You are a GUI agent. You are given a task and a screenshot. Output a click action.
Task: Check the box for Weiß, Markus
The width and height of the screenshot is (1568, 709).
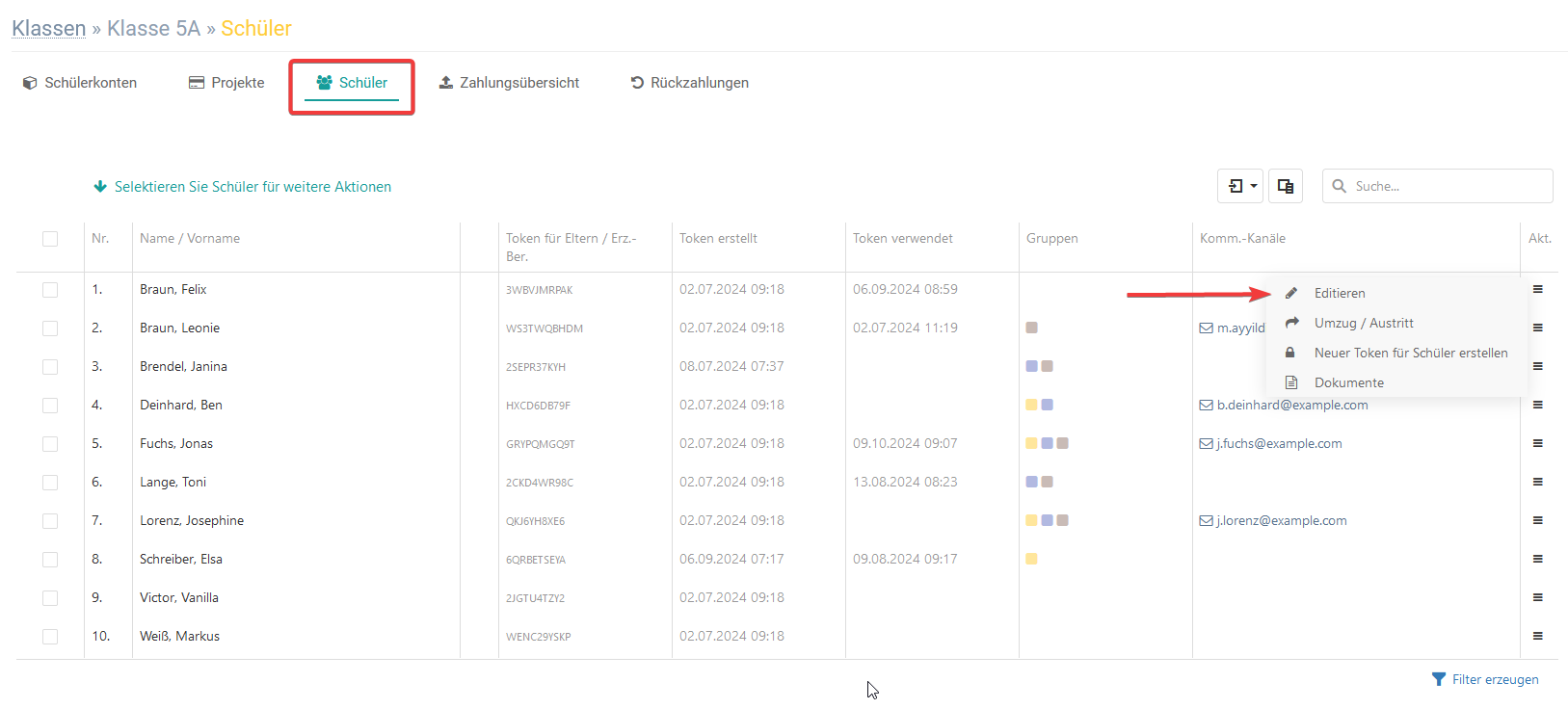[50, 637]
